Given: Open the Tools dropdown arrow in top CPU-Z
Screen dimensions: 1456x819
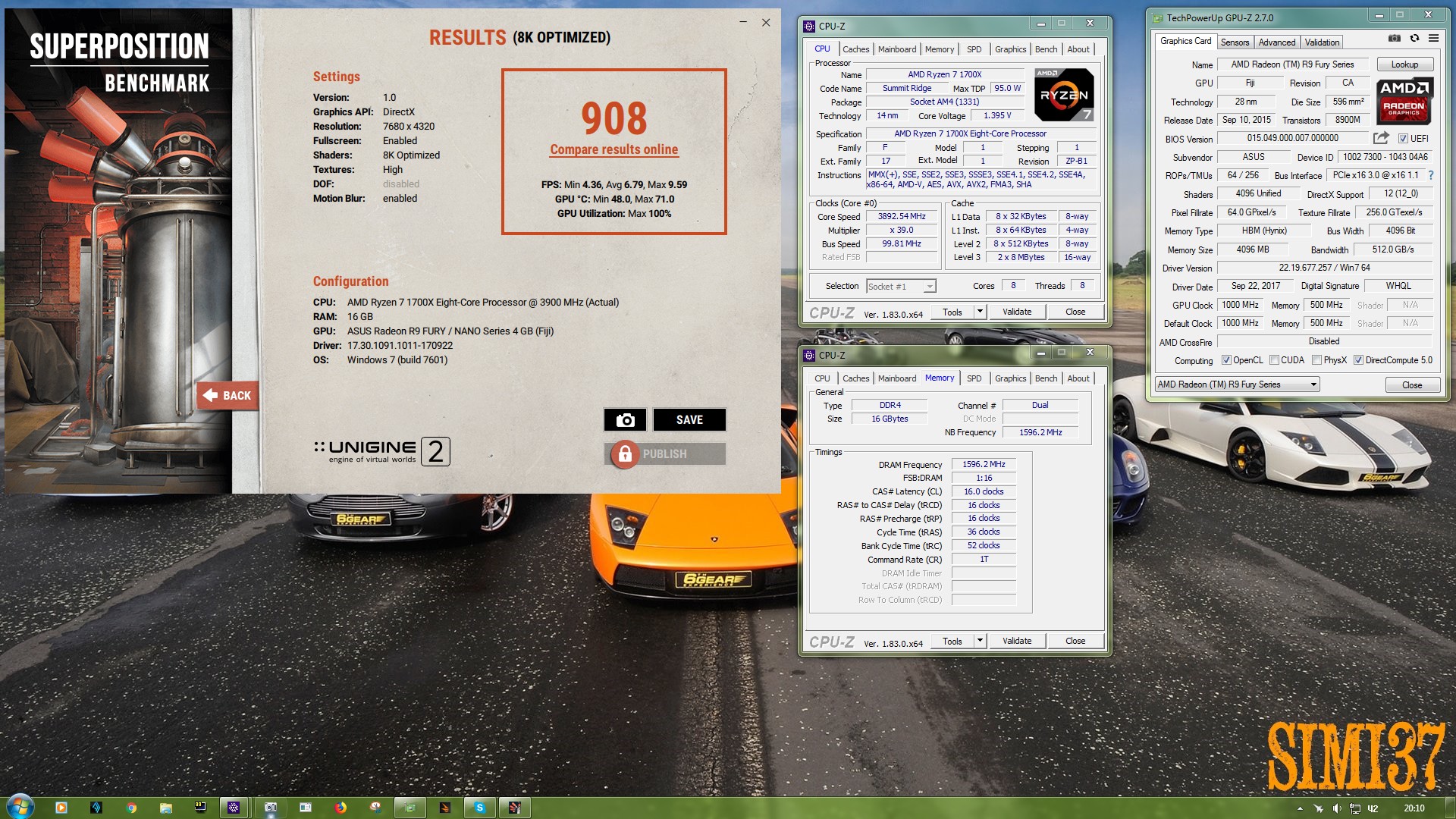Looking at the screenshot, I should pos(979,312).
